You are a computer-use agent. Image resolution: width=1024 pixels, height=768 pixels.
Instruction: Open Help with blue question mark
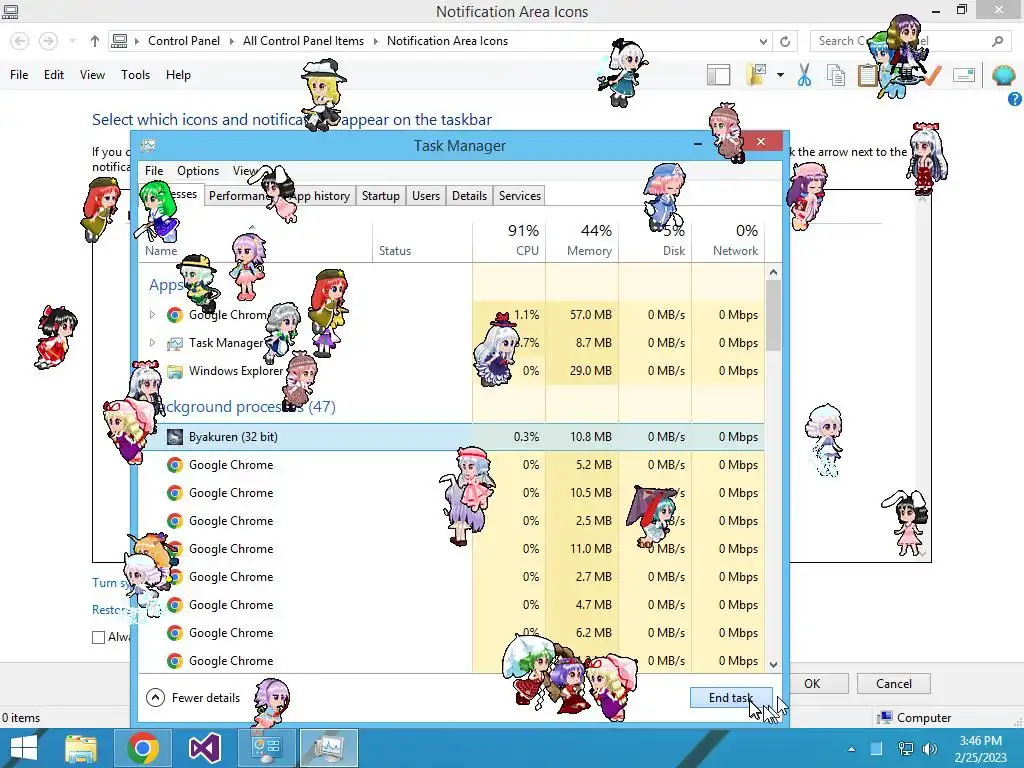[1015, 99]
